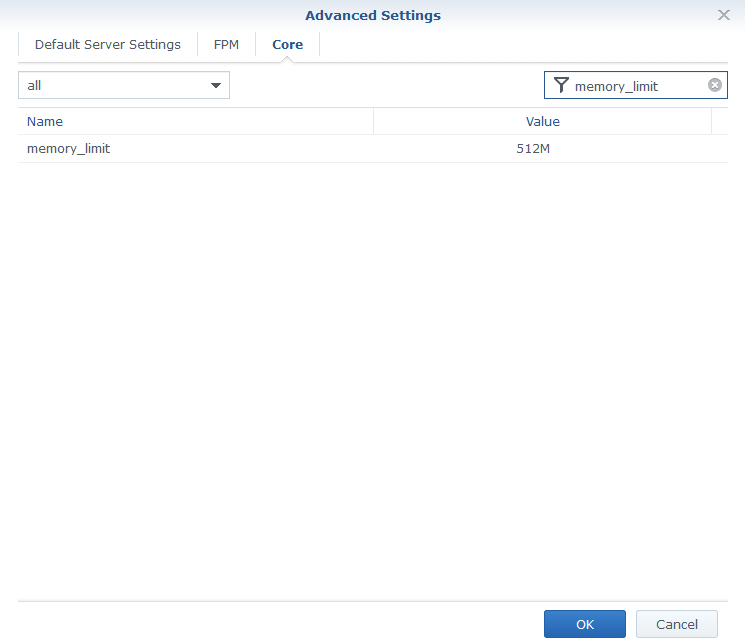Close the Advanced Settings dialog

(x=724, y=15)
